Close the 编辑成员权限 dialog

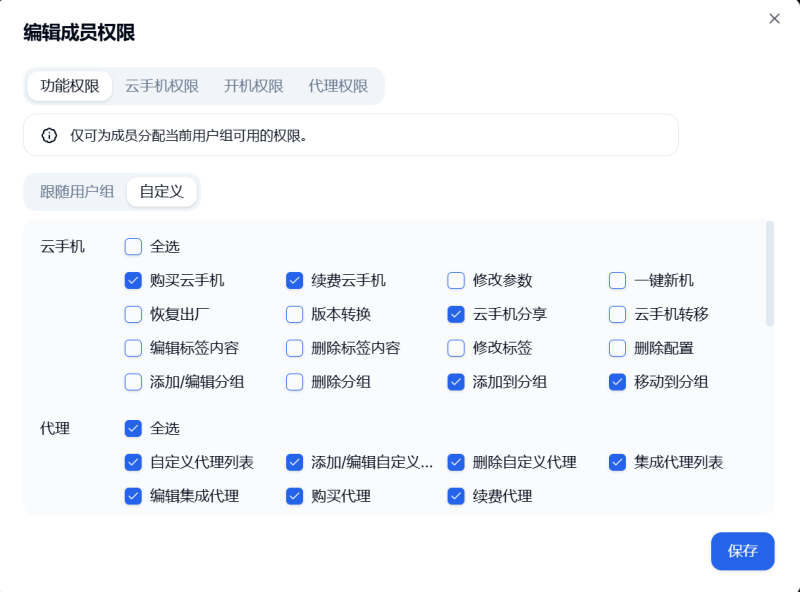click(774, 18)
